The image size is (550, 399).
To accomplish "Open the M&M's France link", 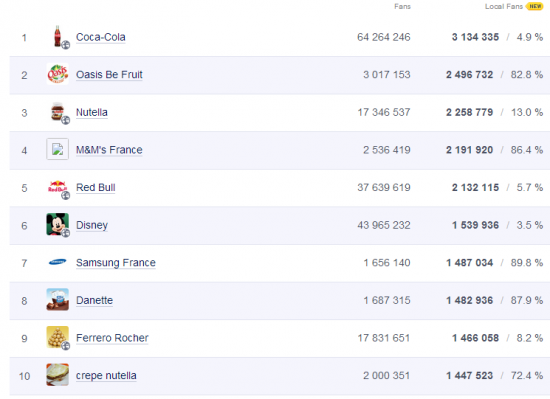I will 109,150.
